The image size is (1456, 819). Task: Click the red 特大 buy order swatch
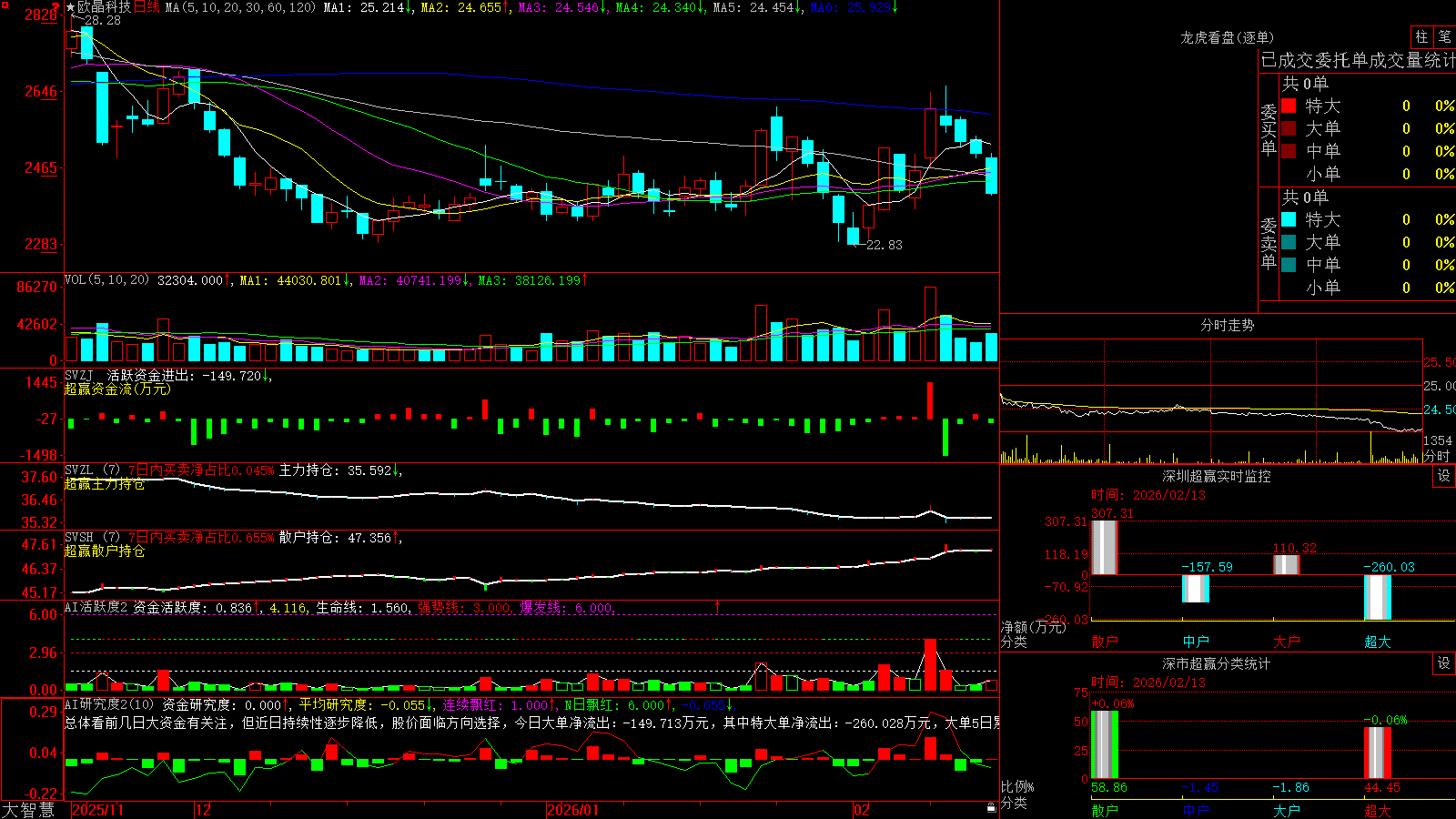pos(1289,106)
